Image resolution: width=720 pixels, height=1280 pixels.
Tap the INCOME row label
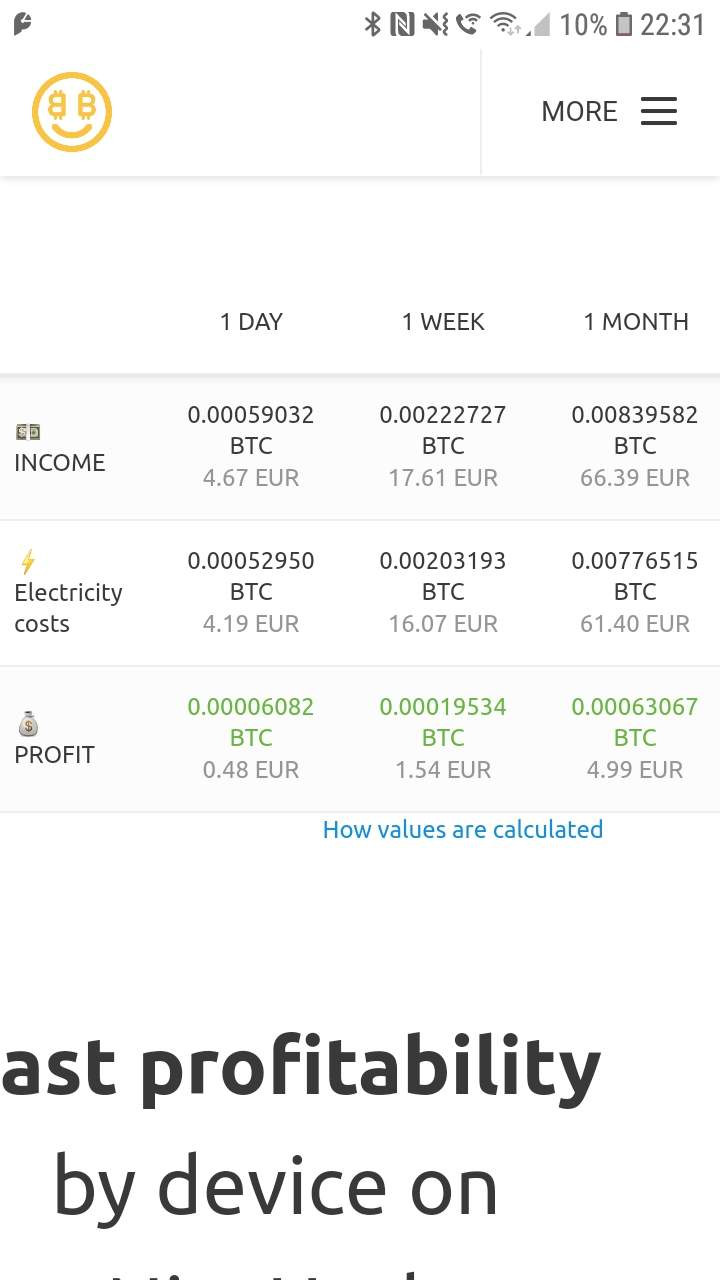tap(59, 462)
